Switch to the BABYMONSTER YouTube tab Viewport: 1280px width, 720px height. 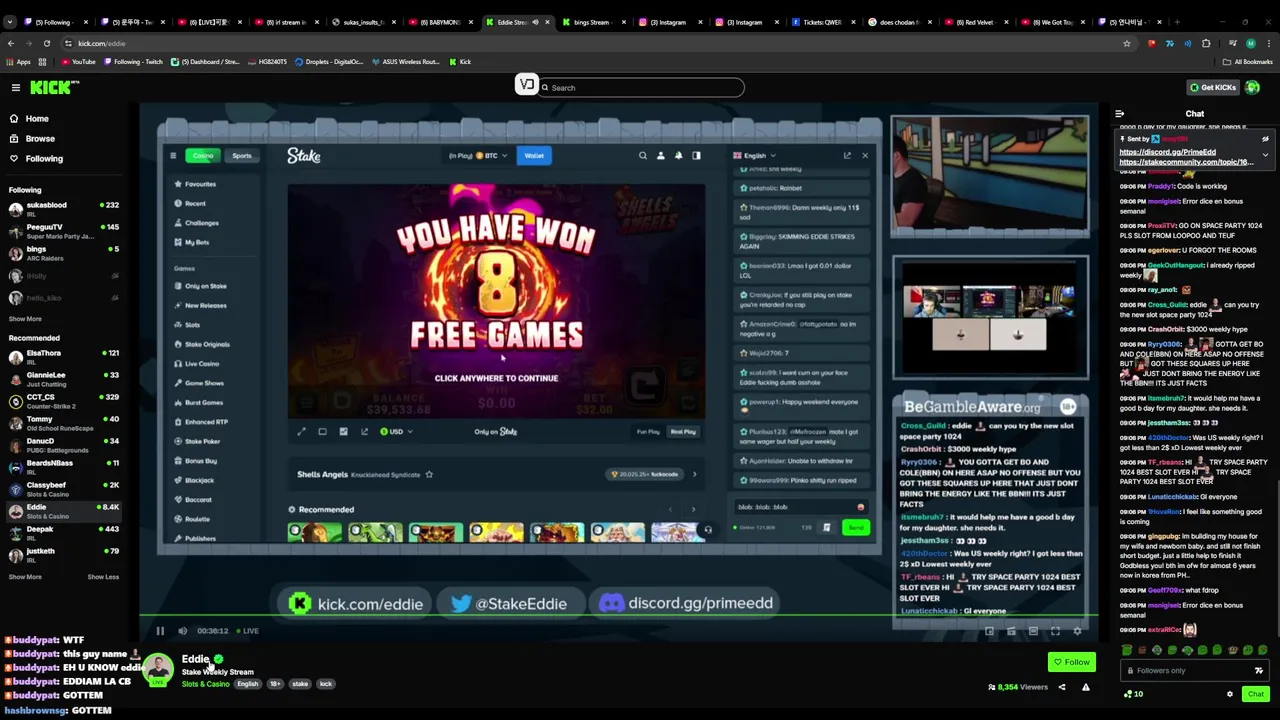(440, 22)
